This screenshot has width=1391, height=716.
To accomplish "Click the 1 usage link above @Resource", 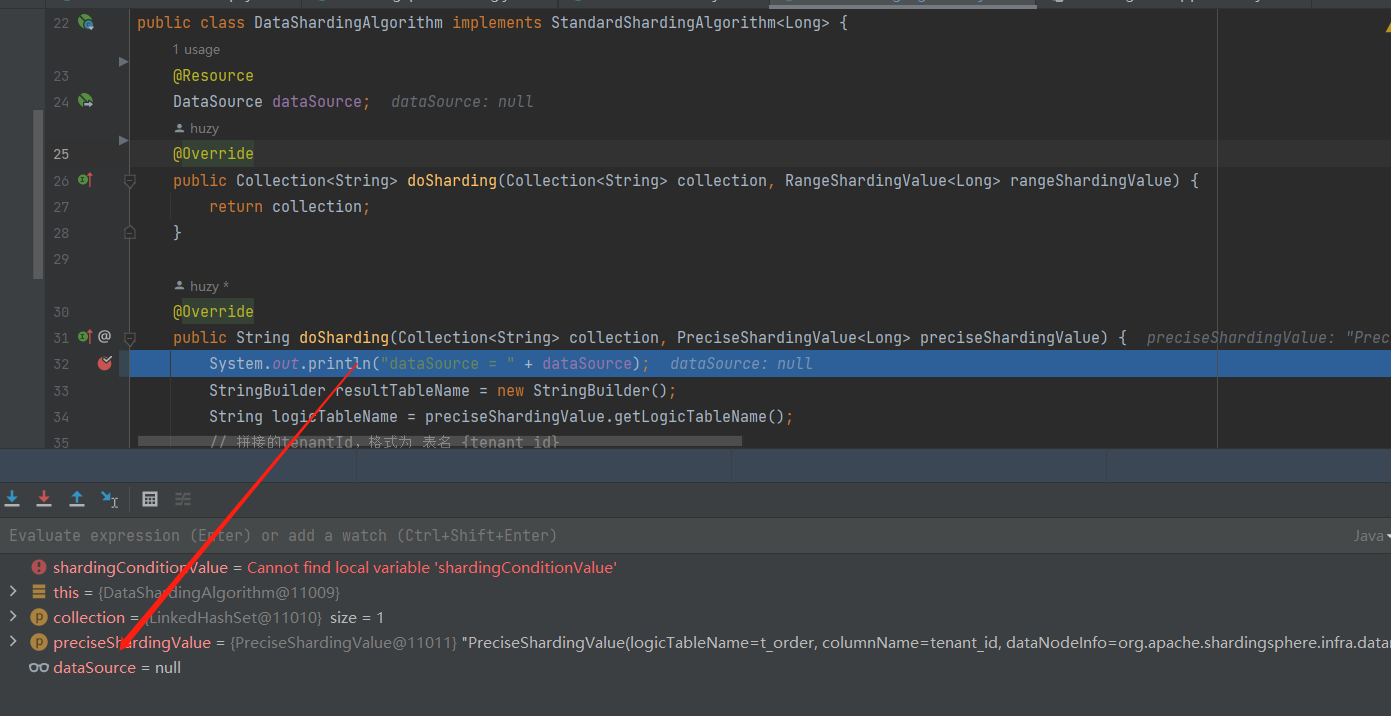I will (x=196, y=48).
